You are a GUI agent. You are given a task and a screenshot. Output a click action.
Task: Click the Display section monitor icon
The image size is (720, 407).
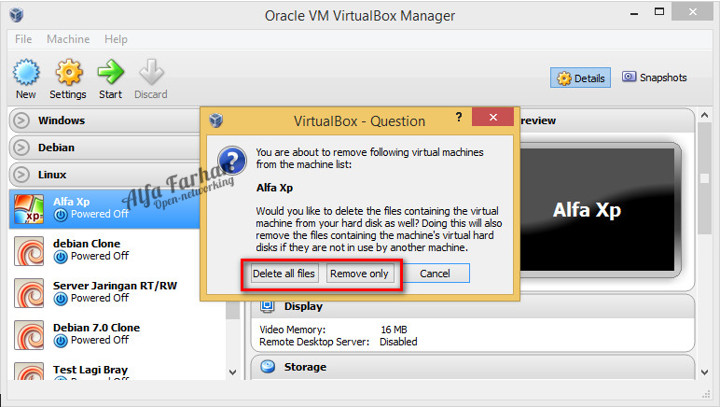pyautogui.click(x=267, y=306)
